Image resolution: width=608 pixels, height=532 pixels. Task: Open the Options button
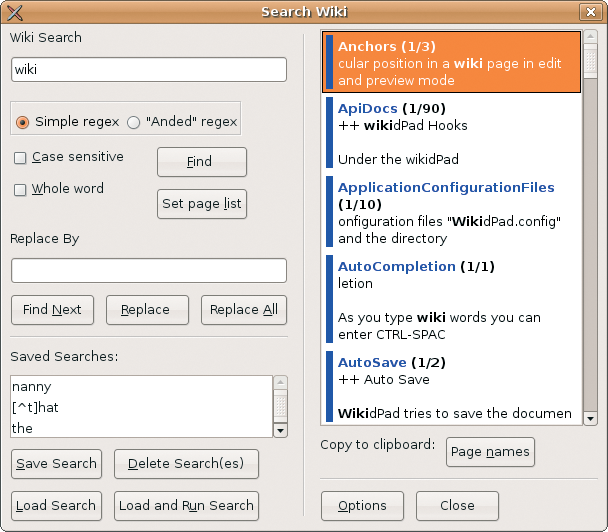pyautogui.click(x=362, y=506)
